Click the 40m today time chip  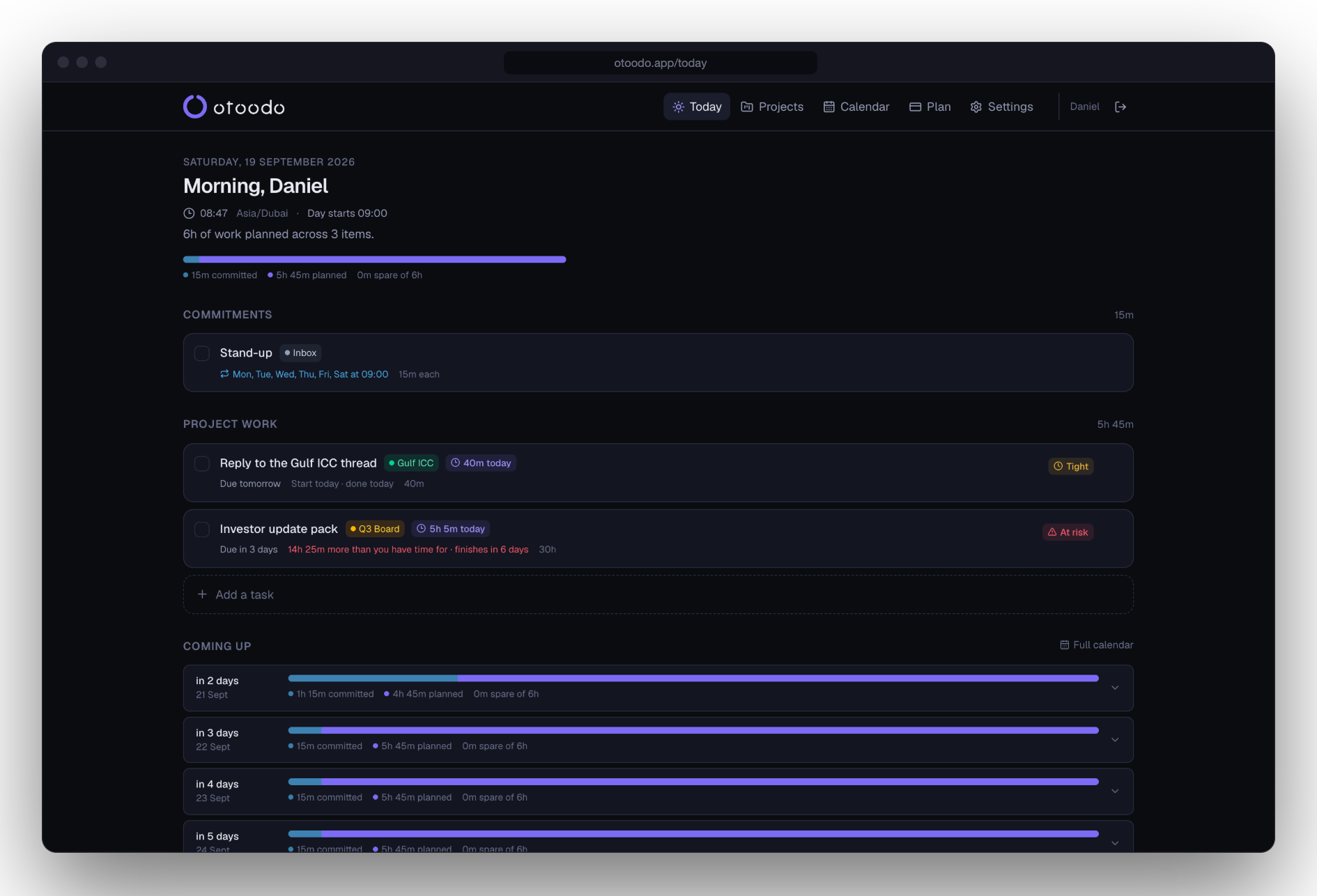click(x=481, y=463)
